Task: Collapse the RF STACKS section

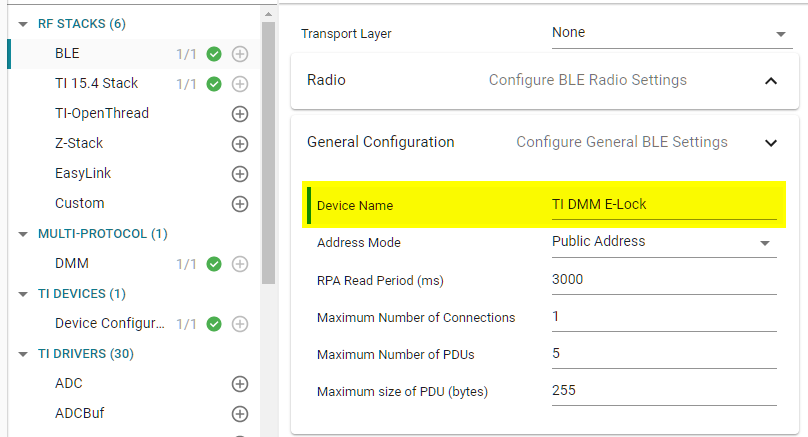Action: tap(23, 24)
